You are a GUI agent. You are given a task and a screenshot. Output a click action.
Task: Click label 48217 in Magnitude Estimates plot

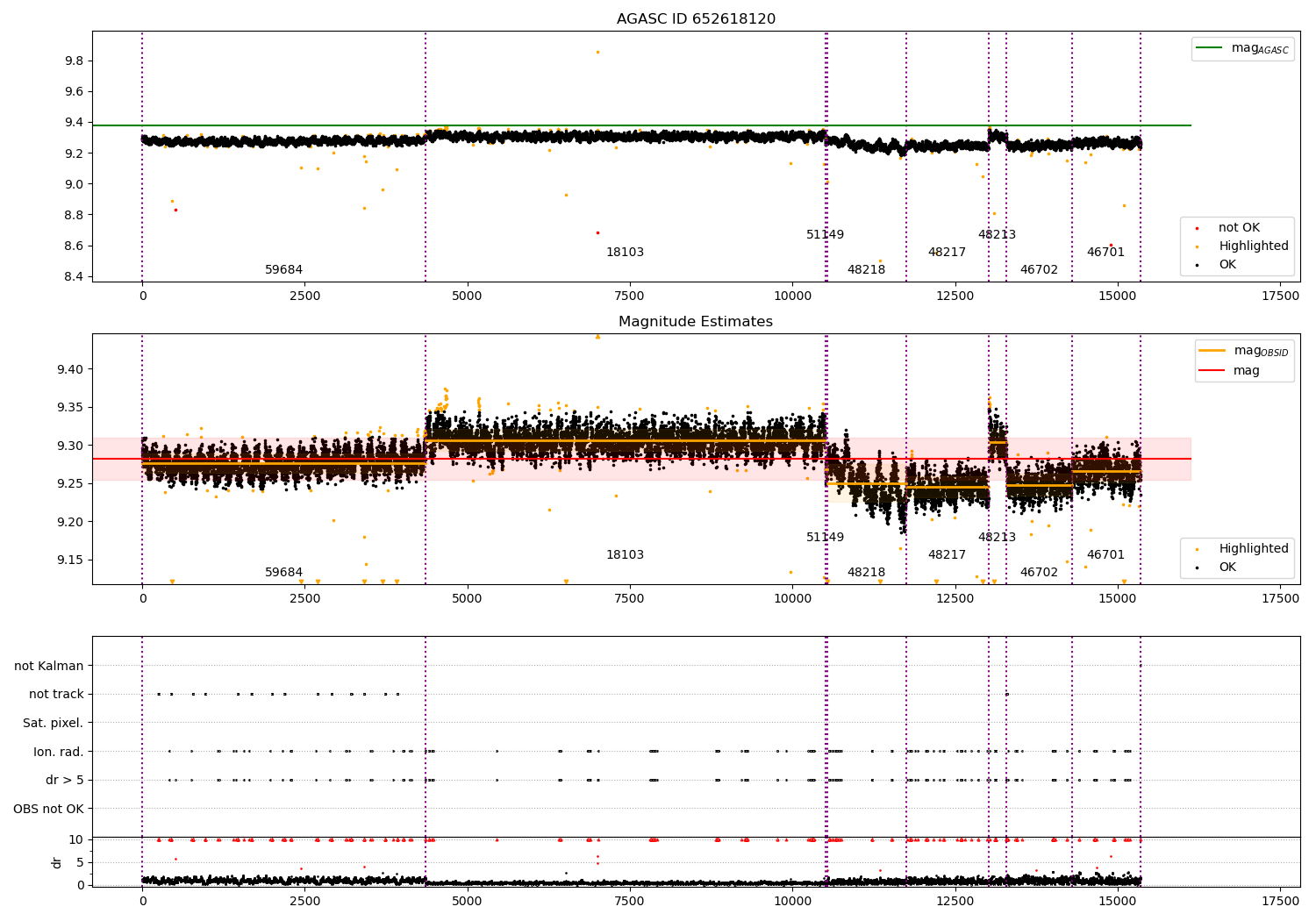point(947,555)
